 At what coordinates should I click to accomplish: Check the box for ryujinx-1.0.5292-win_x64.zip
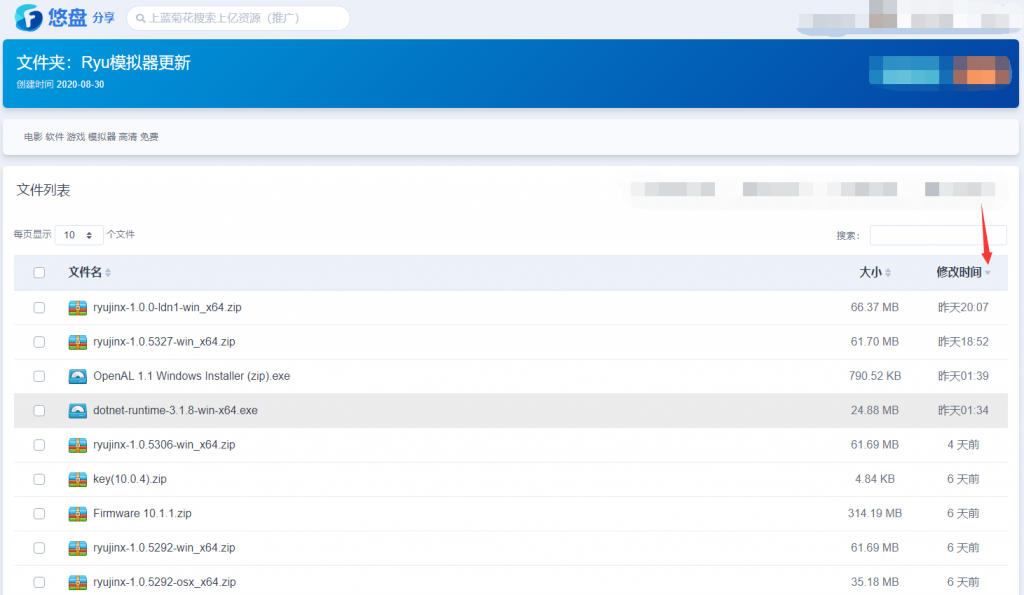coord(39,548)
